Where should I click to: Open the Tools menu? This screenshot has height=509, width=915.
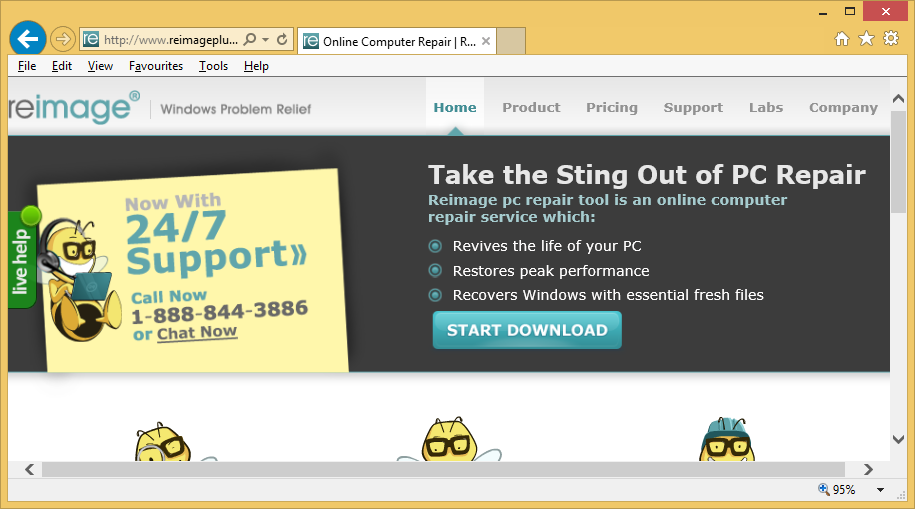coord(214,66)
